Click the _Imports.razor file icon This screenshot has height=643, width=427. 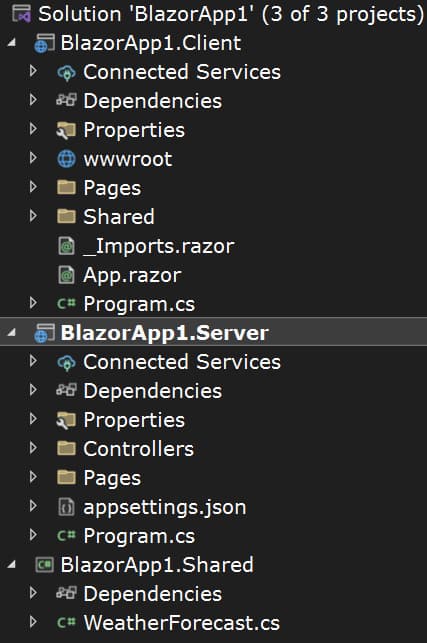[66, 246]
